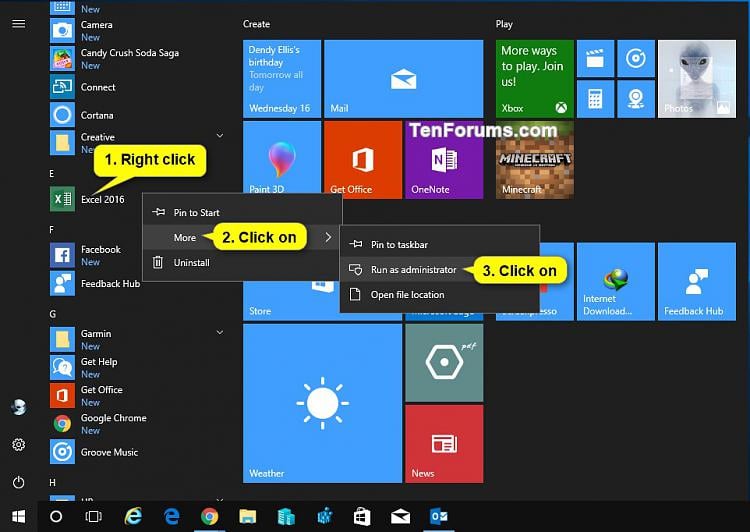This screenshot has width=750, height=532.
Task: Open Get Help app icon
Action: (x=62, y=367)
